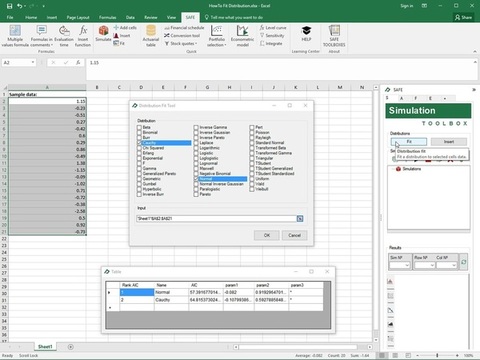Viewport: 480px width, 360px height.
Task: Open the Sim Nº dropdown
Action: coord(407,265)
